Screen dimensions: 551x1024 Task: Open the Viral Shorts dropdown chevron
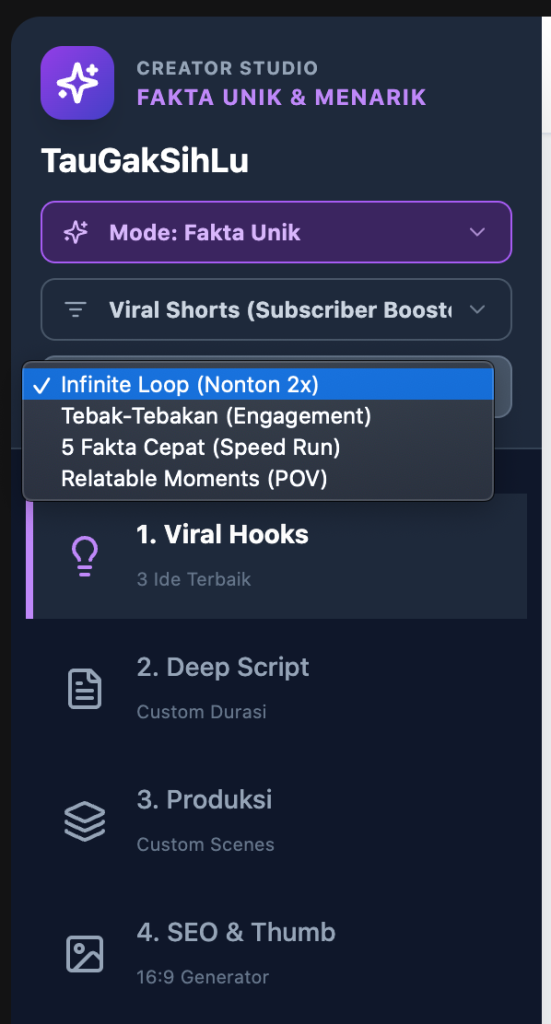pyautogui.click(x=477, y=310)
